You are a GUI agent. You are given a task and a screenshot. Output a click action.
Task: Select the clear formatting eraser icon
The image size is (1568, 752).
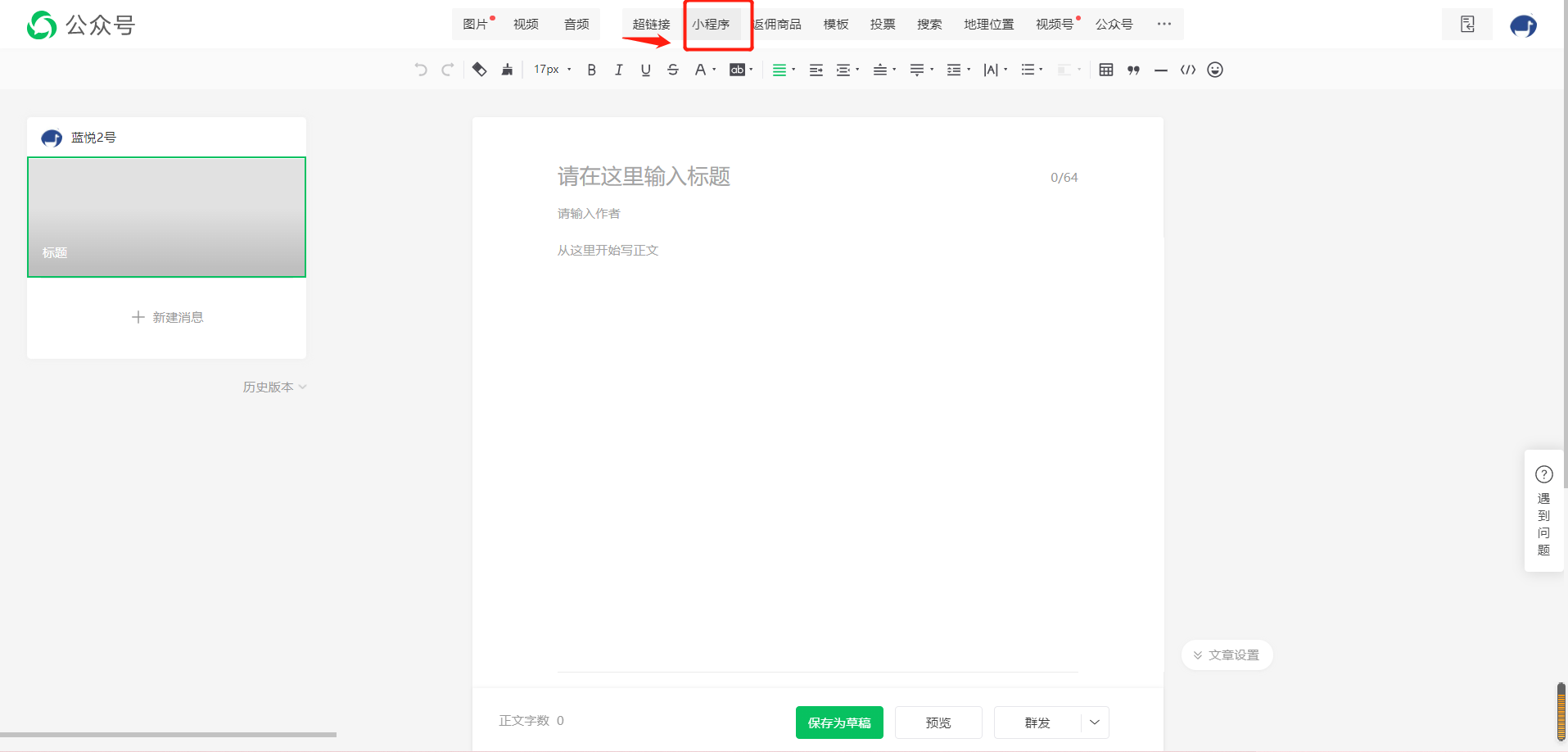(x=480, y=70)
